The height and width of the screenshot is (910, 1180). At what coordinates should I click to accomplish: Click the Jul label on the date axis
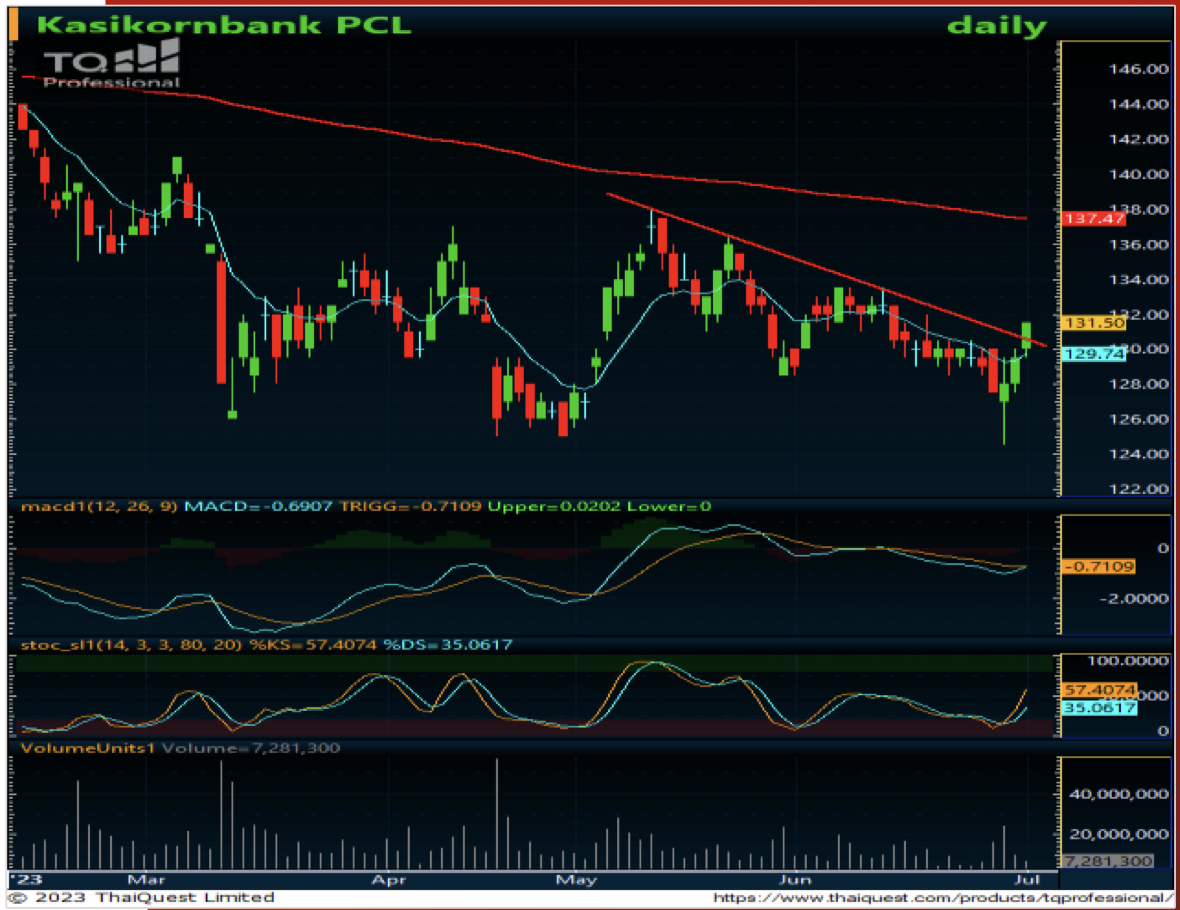pos(1027,879)
